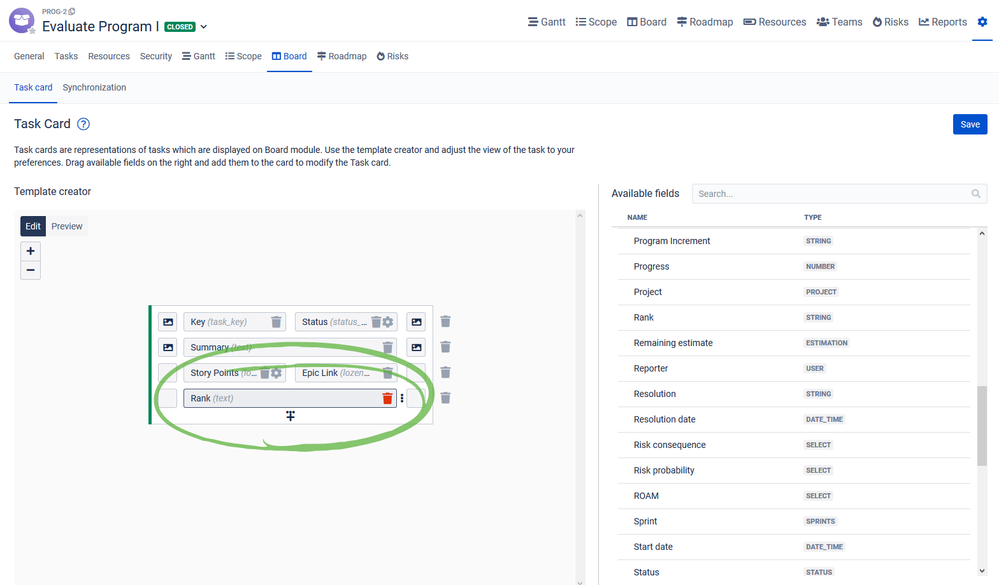Delete the entire Rank row

[x=445, y=398]
